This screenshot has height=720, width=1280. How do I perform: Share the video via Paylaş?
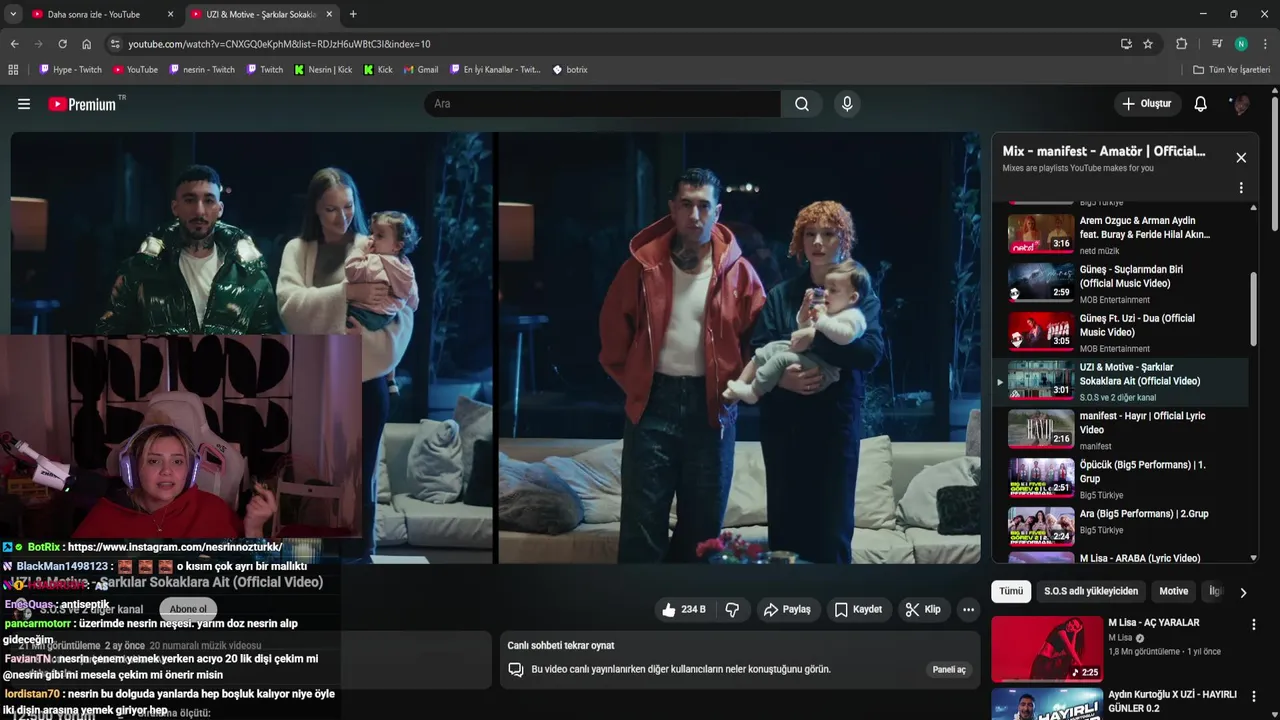point(788,609)
